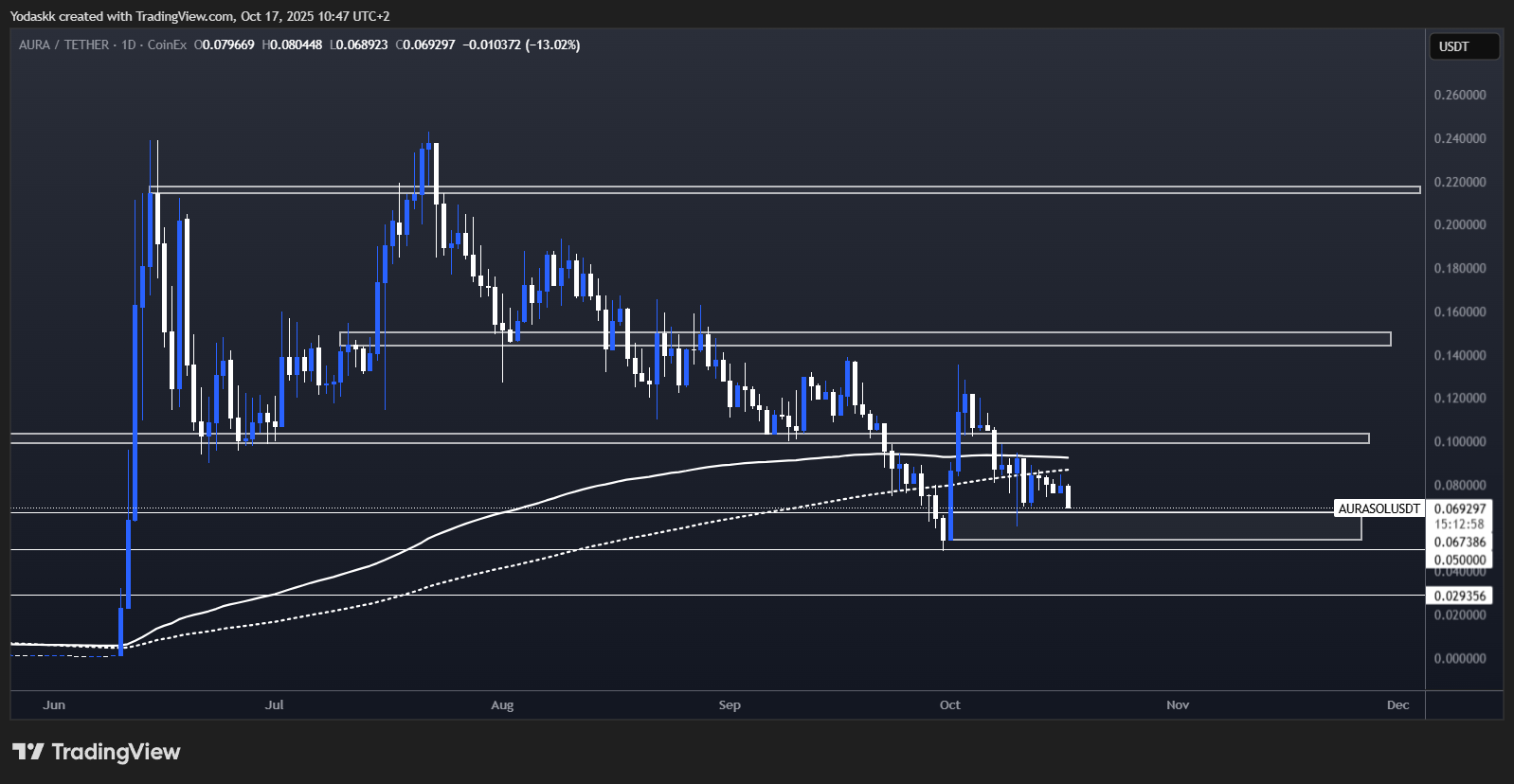Click the 0.080000 price axis label
1514x784 pixels.
coord(1460,485)
